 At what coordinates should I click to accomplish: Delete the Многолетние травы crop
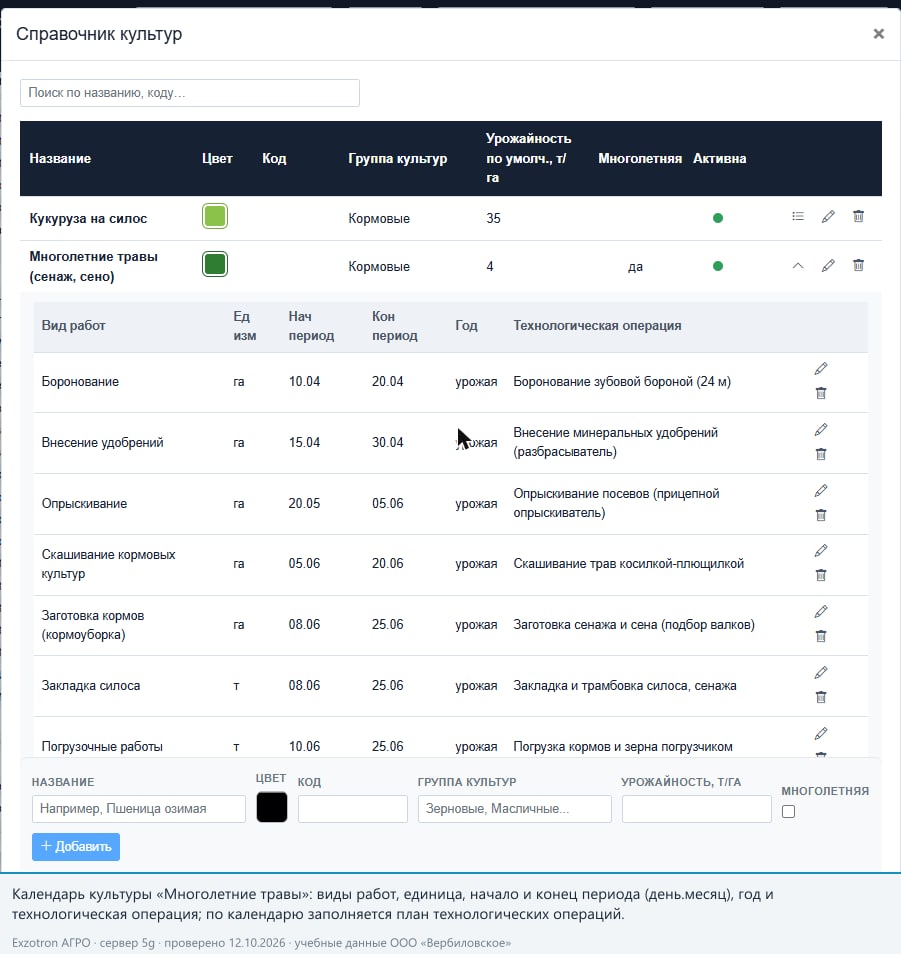tap(858, 265)
